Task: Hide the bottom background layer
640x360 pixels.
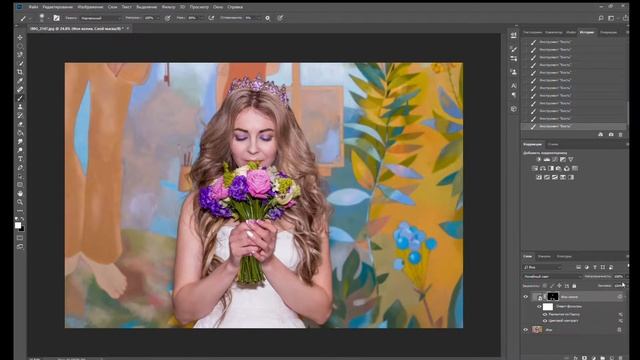Action: [x=526, y=330]
